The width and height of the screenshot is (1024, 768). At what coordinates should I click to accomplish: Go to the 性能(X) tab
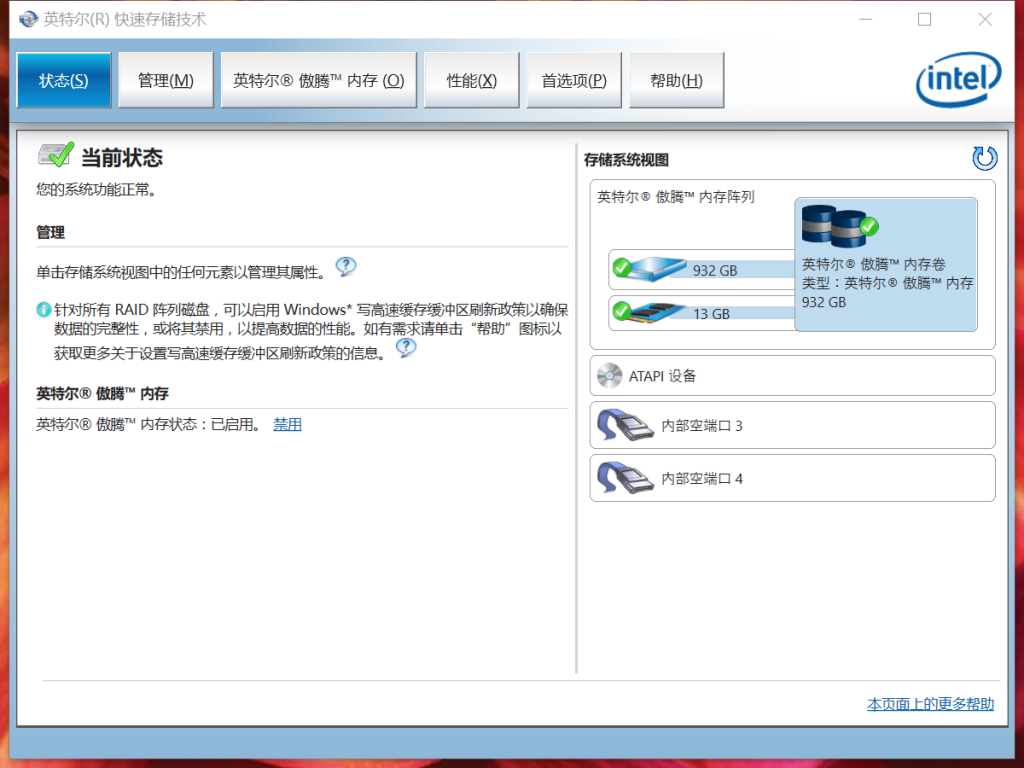[472, 81]
